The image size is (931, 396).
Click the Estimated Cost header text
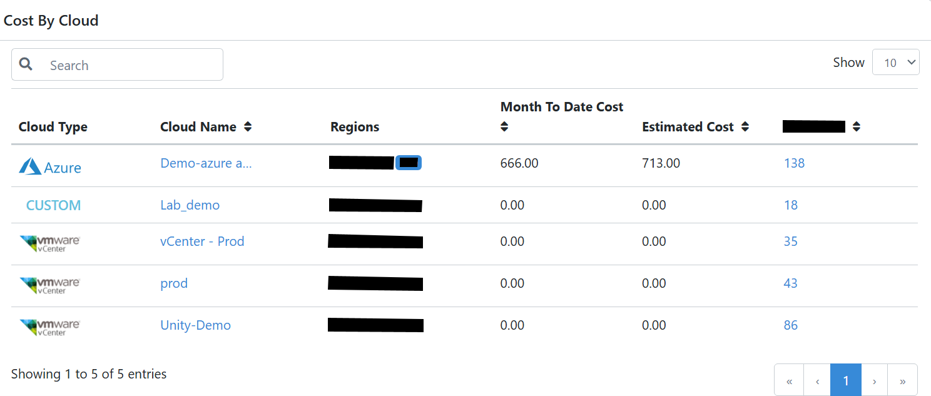pos(688,127)
